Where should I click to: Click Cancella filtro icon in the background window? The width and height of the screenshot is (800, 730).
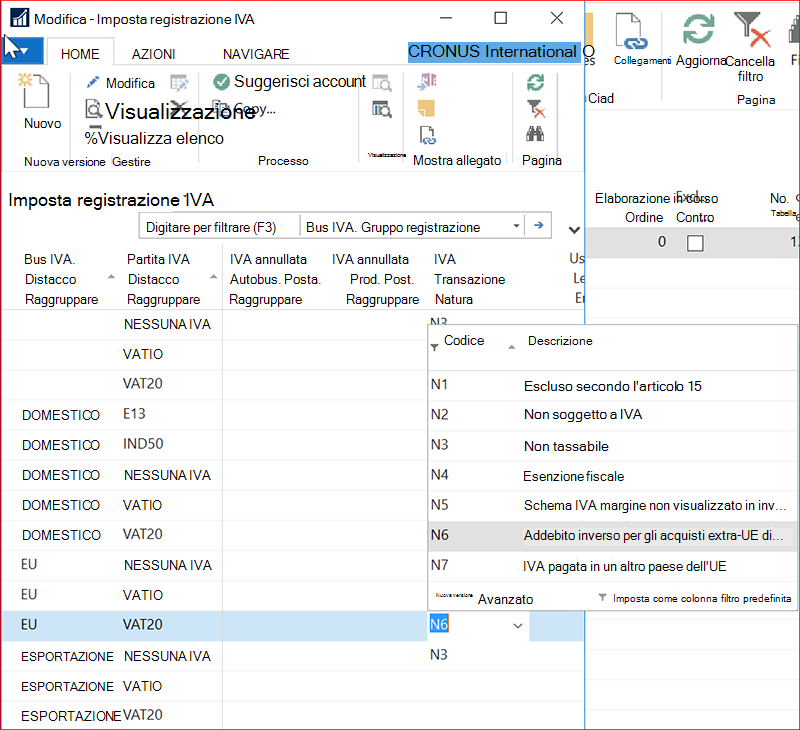pyautogui.click(x=752, y=31)
